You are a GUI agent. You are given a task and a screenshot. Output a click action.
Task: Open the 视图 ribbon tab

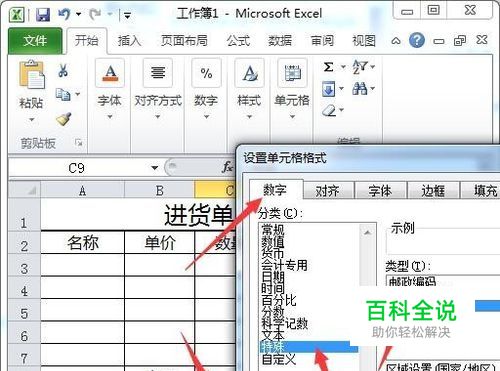click(x=364, y=41)
